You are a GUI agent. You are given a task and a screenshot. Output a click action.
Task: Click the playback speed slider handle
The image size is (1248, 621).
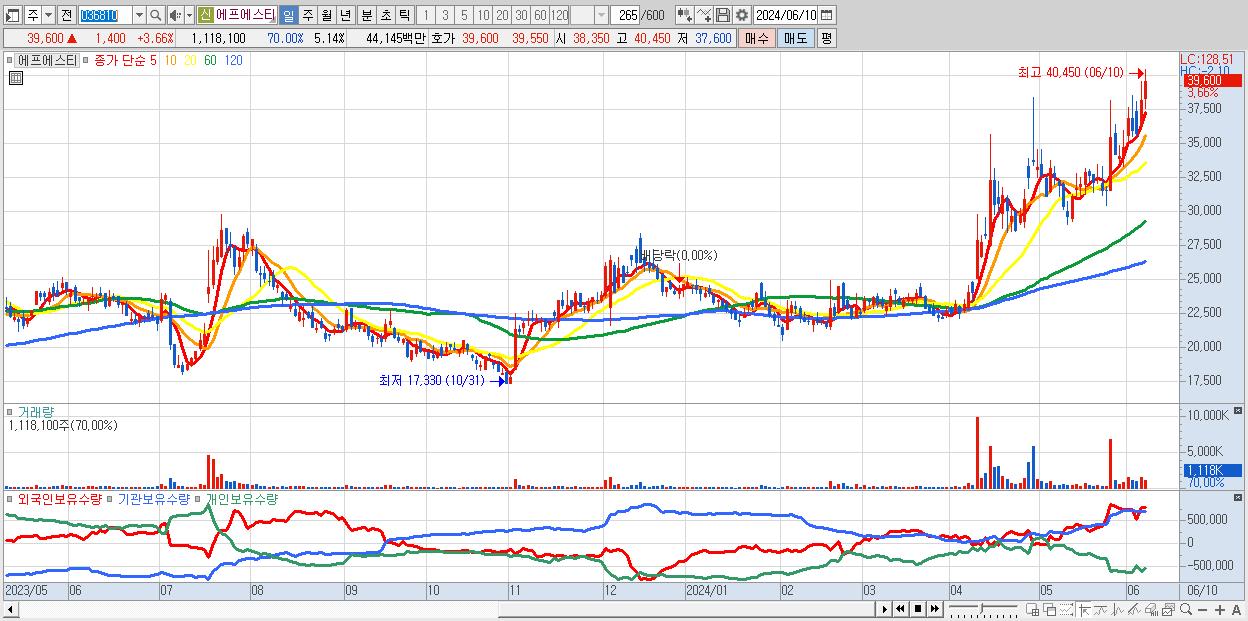pos(981,609)
